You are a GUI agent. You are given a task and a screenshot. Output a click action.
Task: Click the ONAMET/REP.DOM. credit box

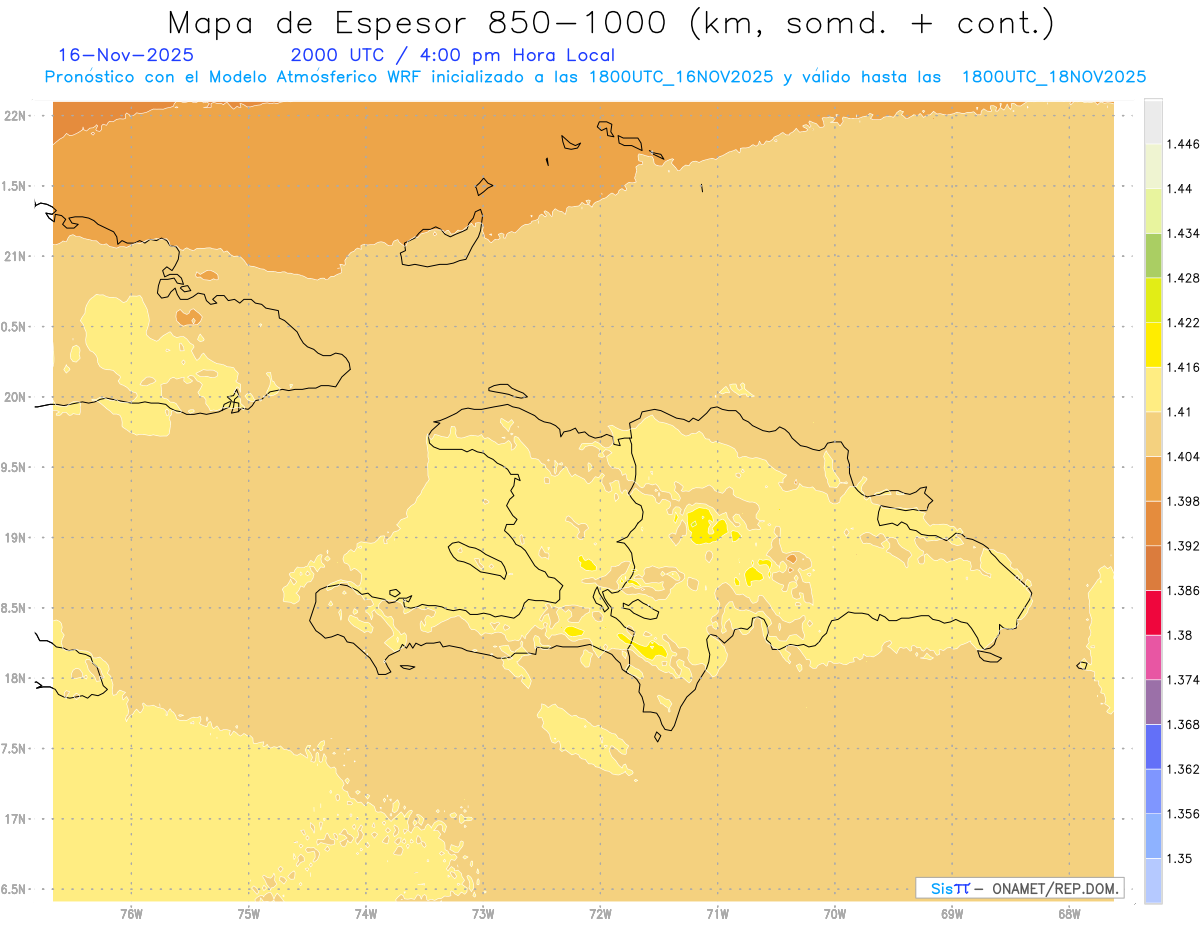pyautogui.click(x=1019, y=888)
